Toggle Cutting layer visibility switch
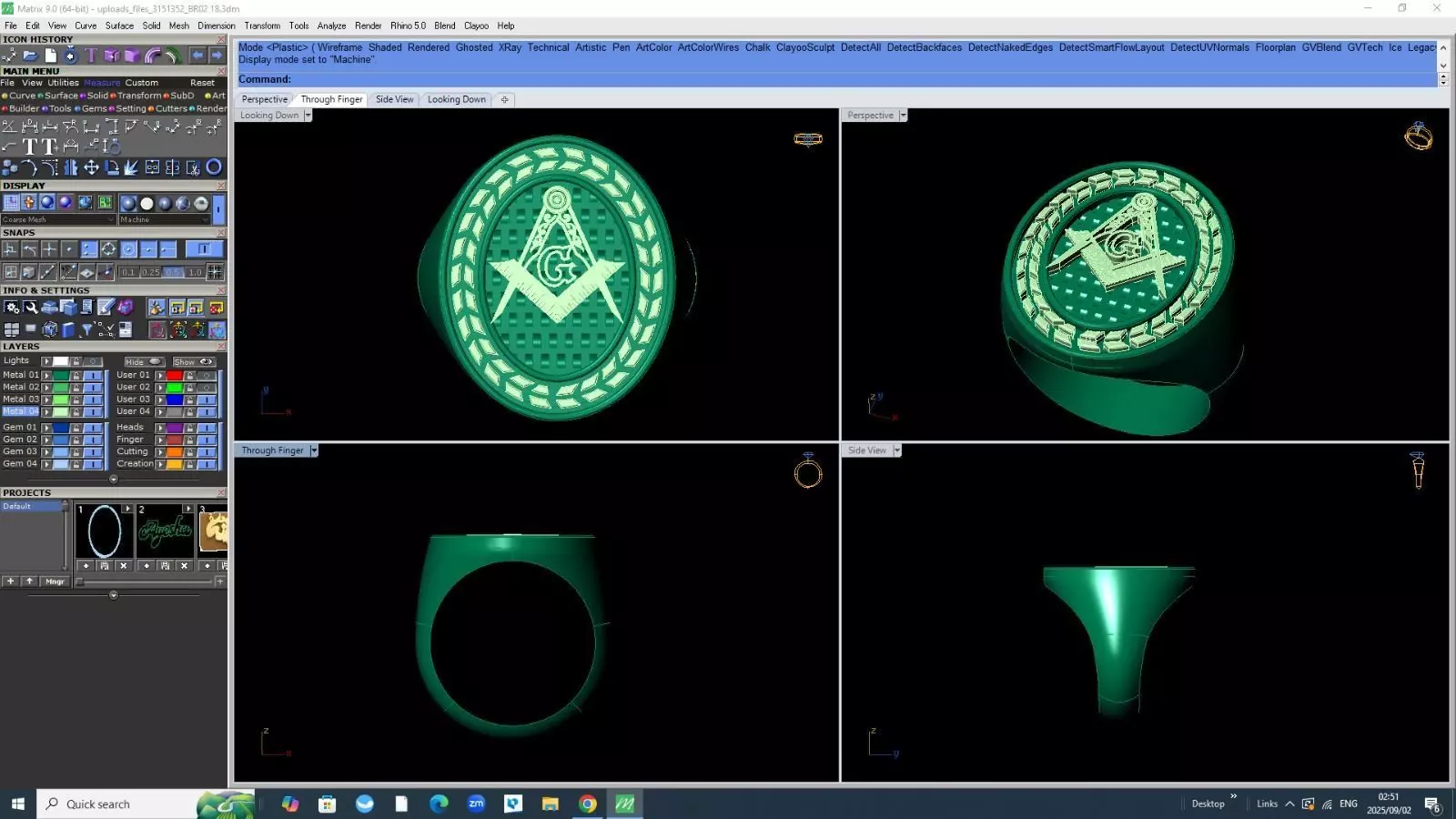Screen dimensions: 1456x819 [207, 451]
